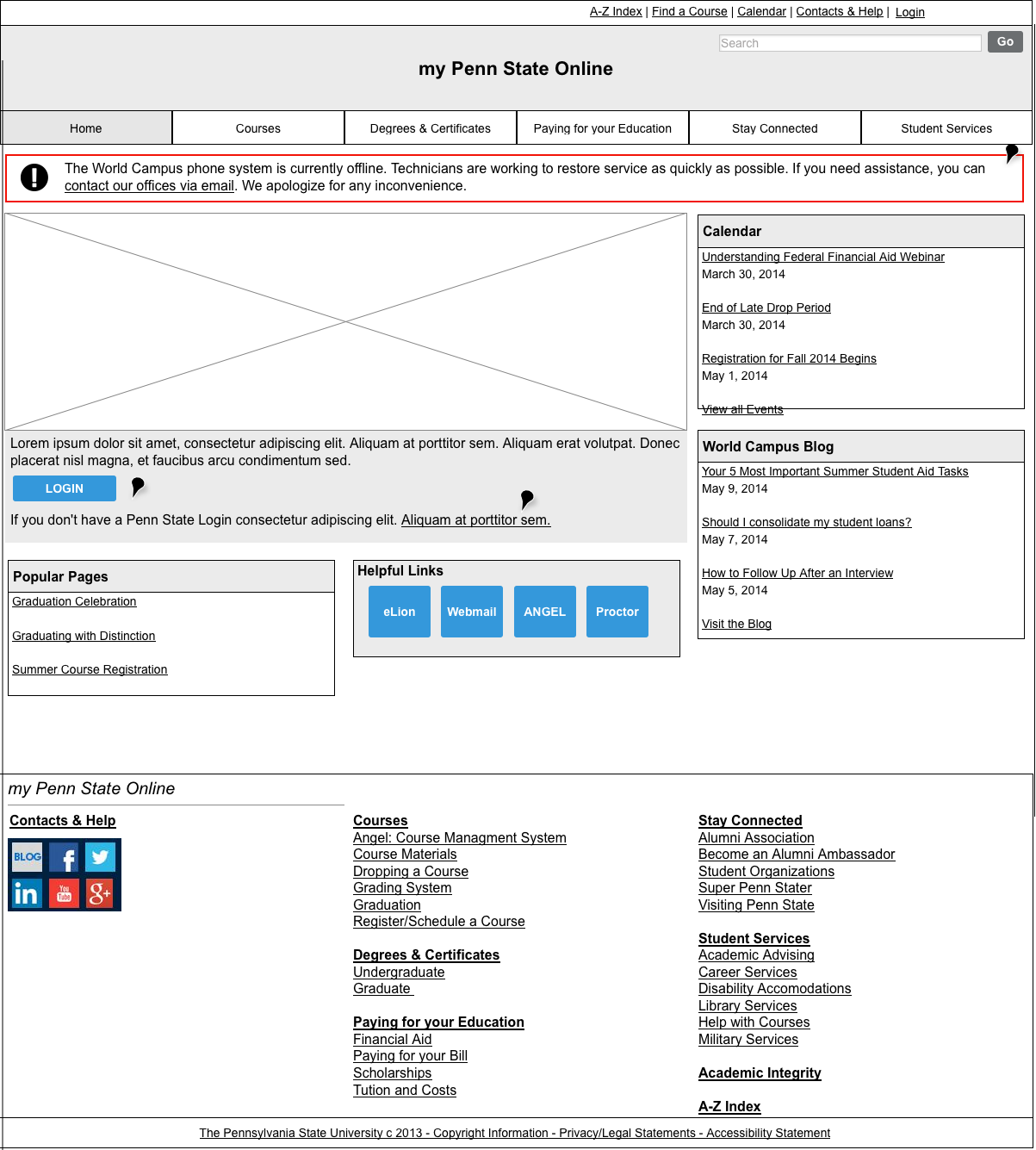Click the Go search button
This screenshot has height=1150, width=1036.
1005,42
